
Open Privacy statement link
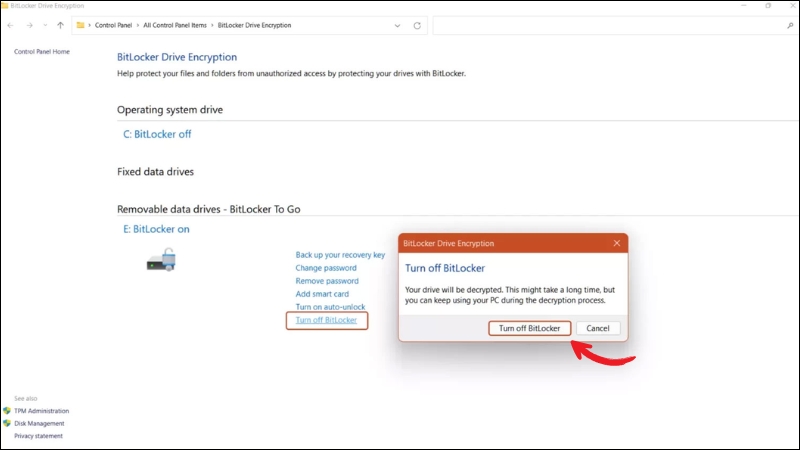[x=38, y=436]
